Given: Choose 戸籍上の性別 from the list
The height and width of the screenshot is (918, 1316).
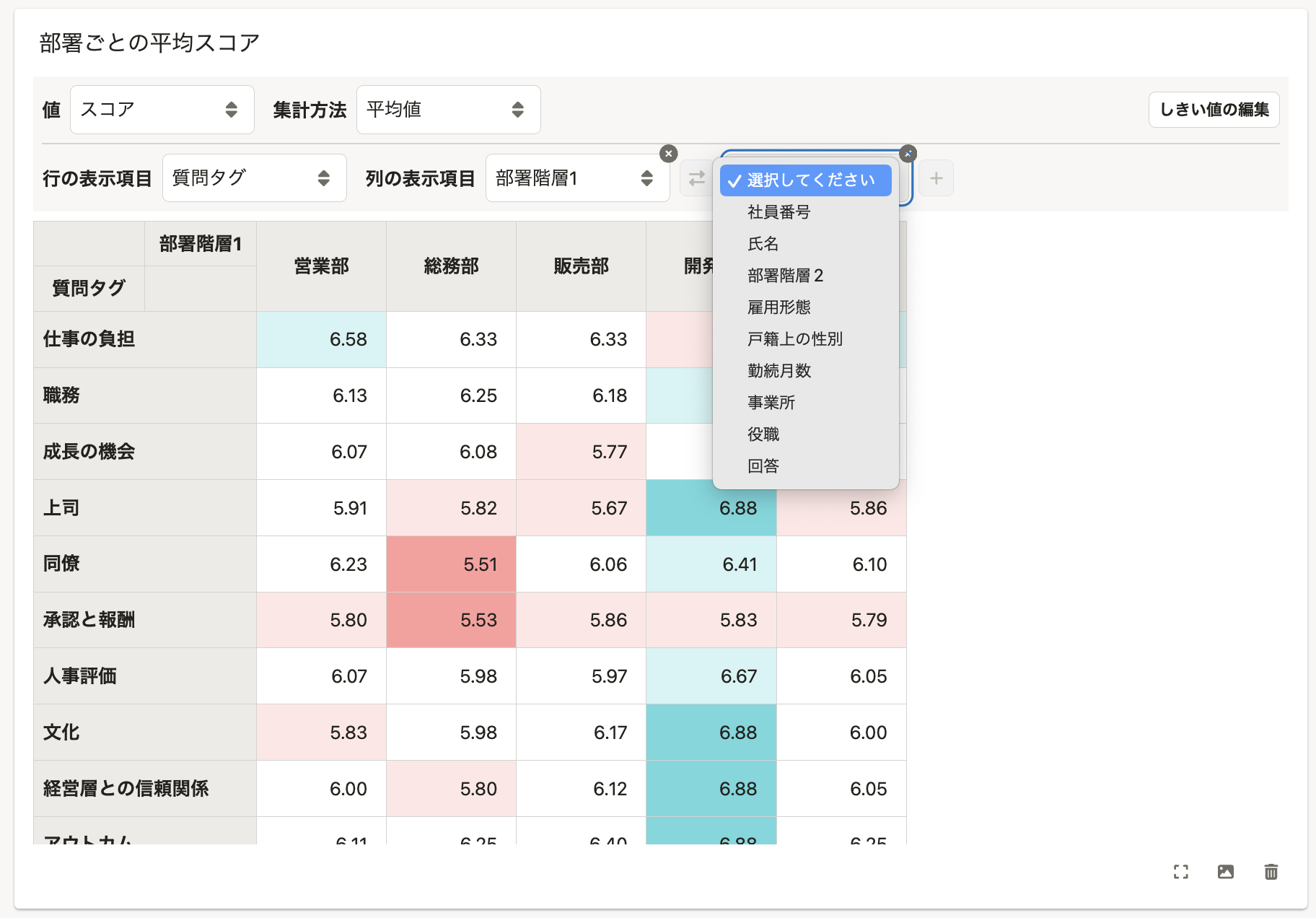Looking at the screenshot, I should [806, 339].
